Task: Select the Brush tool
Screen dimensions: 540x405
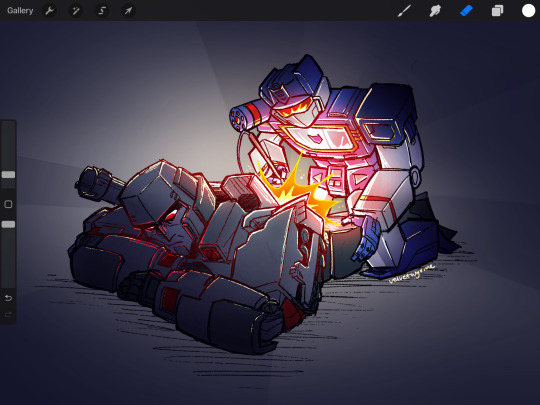Action: coord(404,11)
